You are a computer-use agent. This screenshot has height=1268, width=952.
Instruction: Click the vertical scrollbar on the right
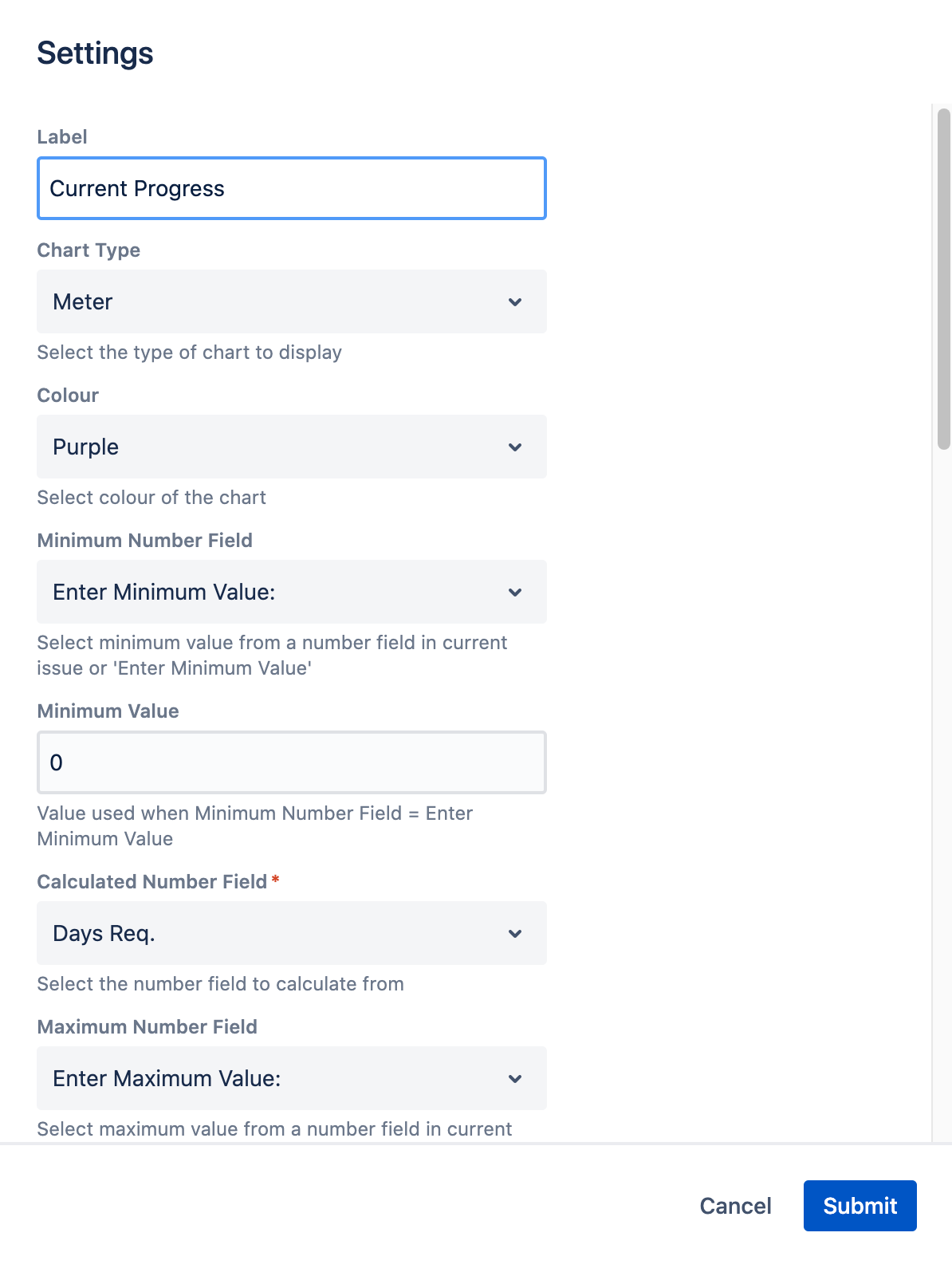944,279
